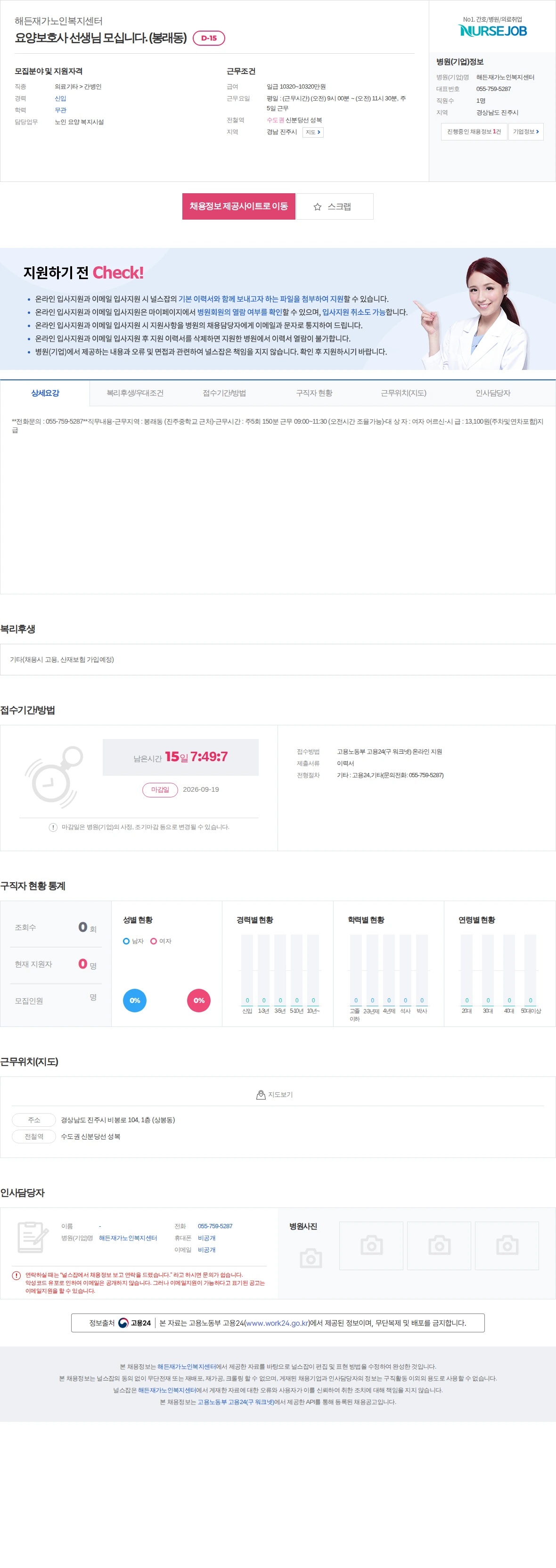Click the star scrap icon
The width and height of the screenshot is (556, 1568).
[317, 207]
